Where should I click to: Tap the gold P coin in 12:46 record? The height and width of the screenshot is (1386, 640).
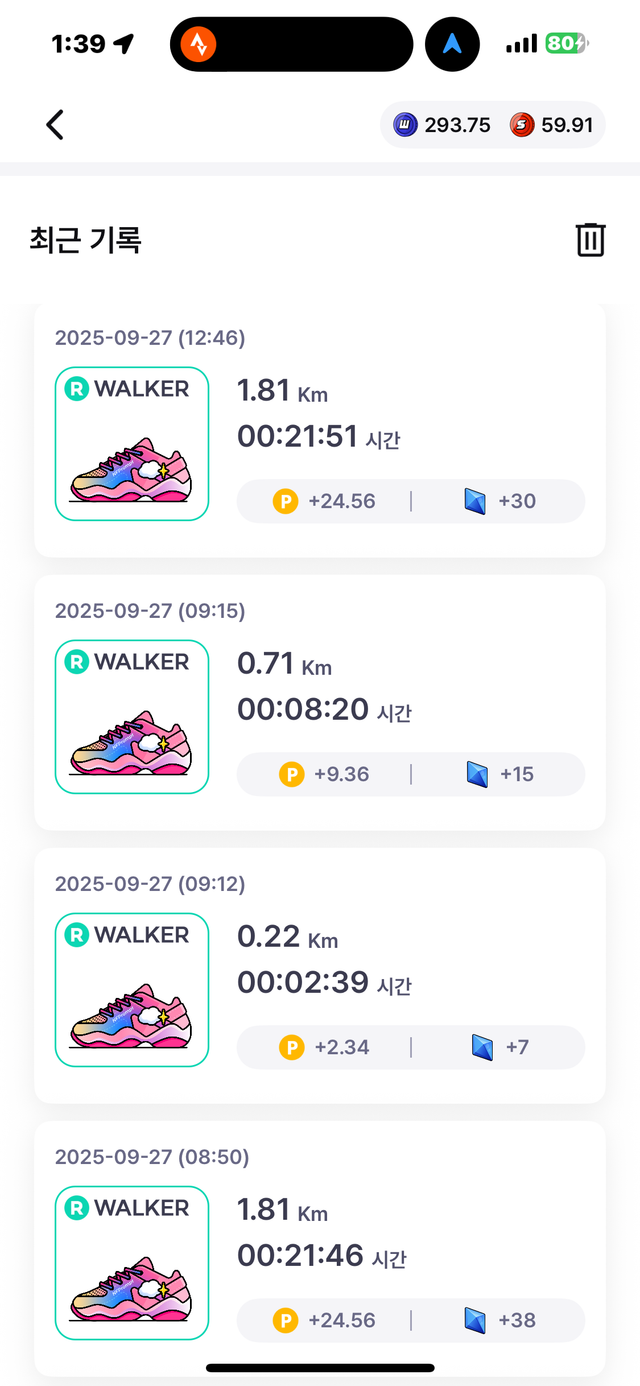tap(285, 501)
